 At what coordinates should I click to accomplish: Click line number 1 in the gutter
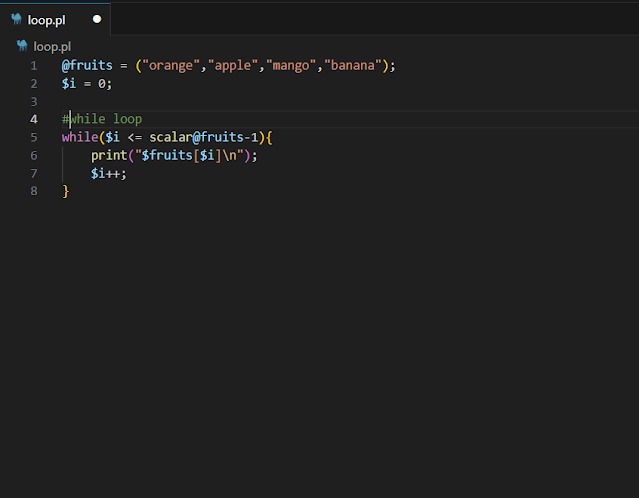(34, 66)
